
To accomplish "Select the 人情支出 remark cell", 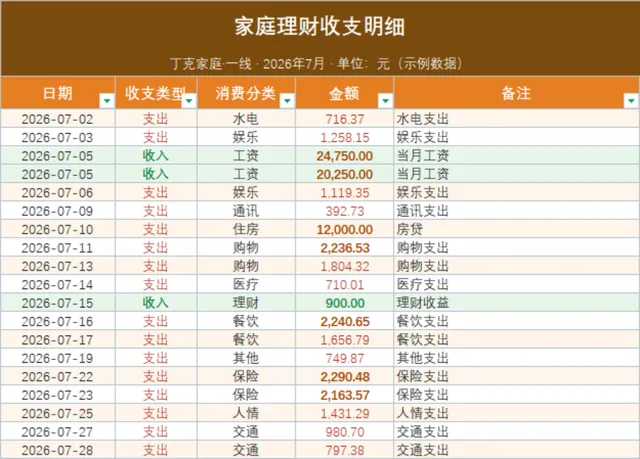I will pyautogui.click(x=516, y=413).
